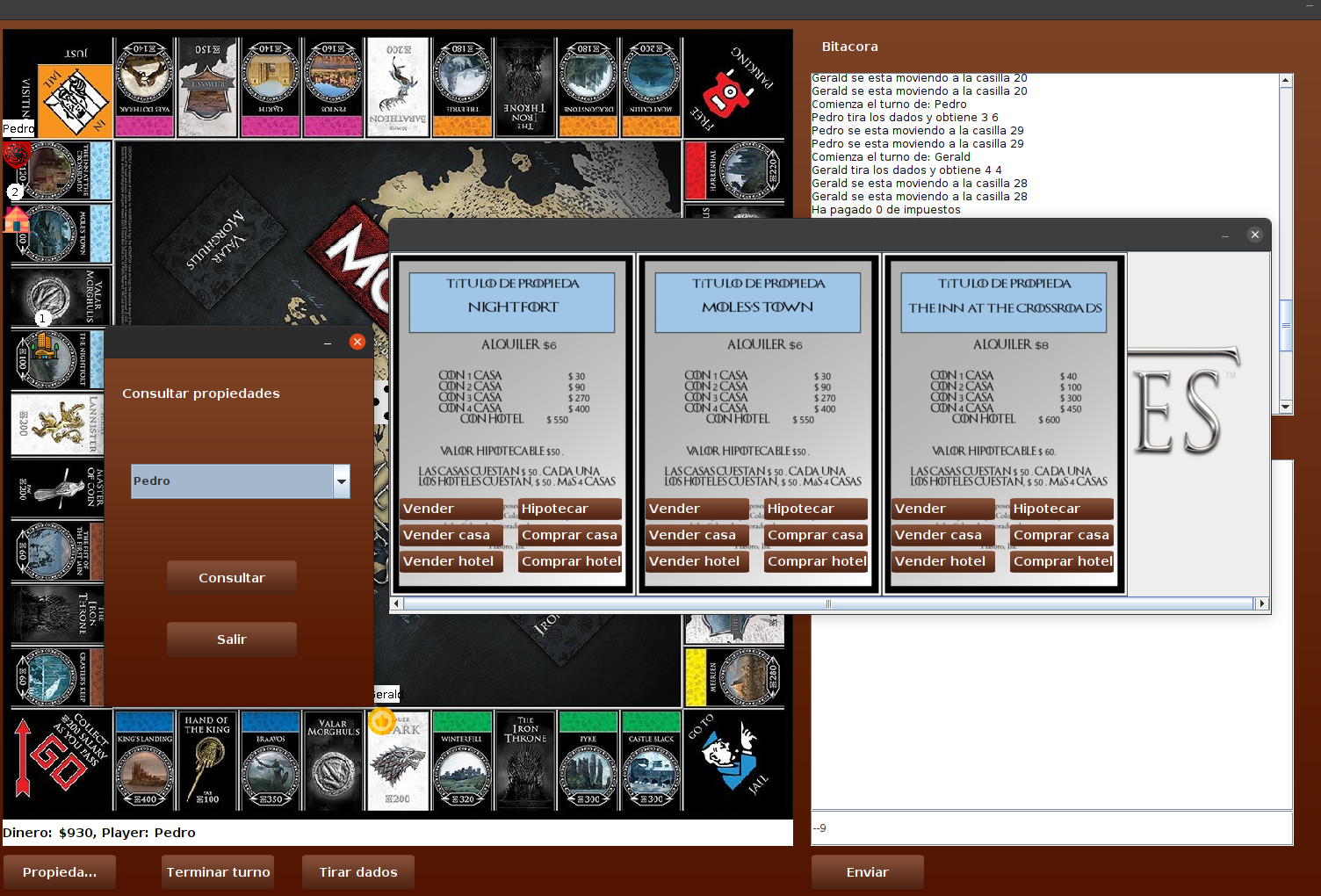This screenshot has width=1321, height=896.
Task: Click Consultar in Consultar propiedades dialog
Action: coord(232,578)
